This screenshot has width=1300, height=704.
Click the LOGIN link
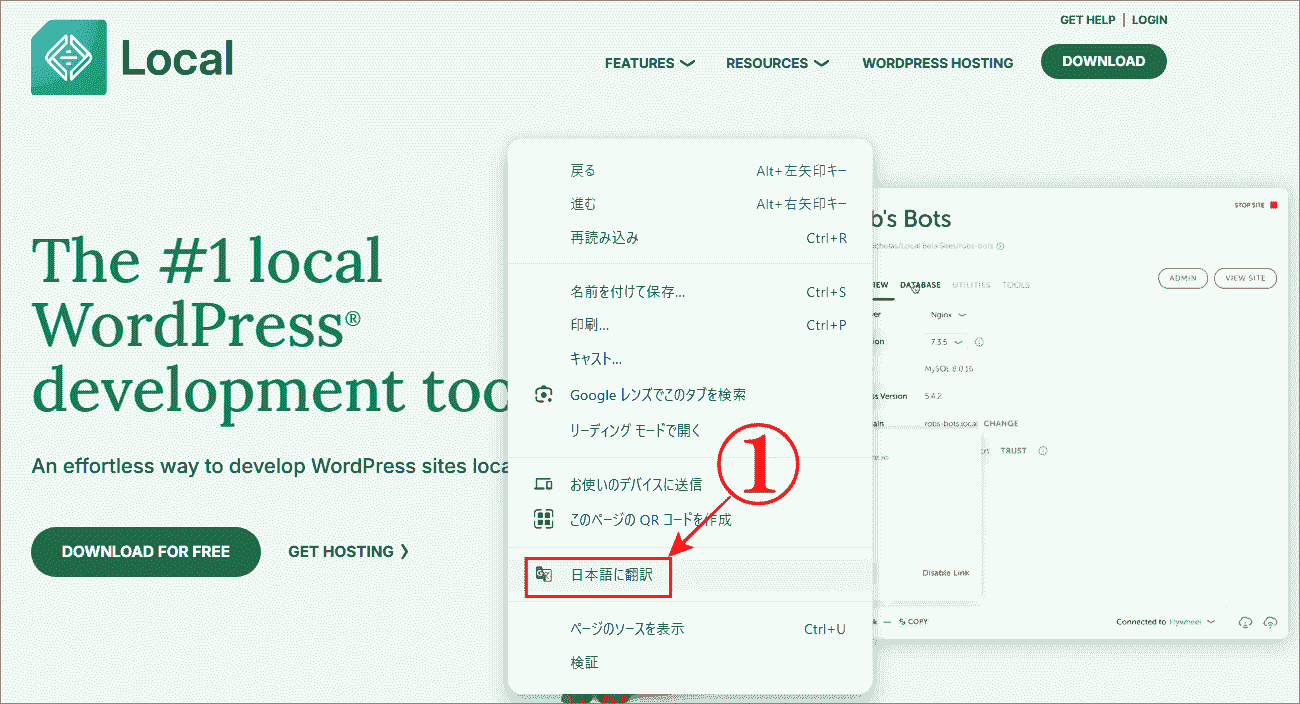pyautogui.click(x=1149, y=20)
